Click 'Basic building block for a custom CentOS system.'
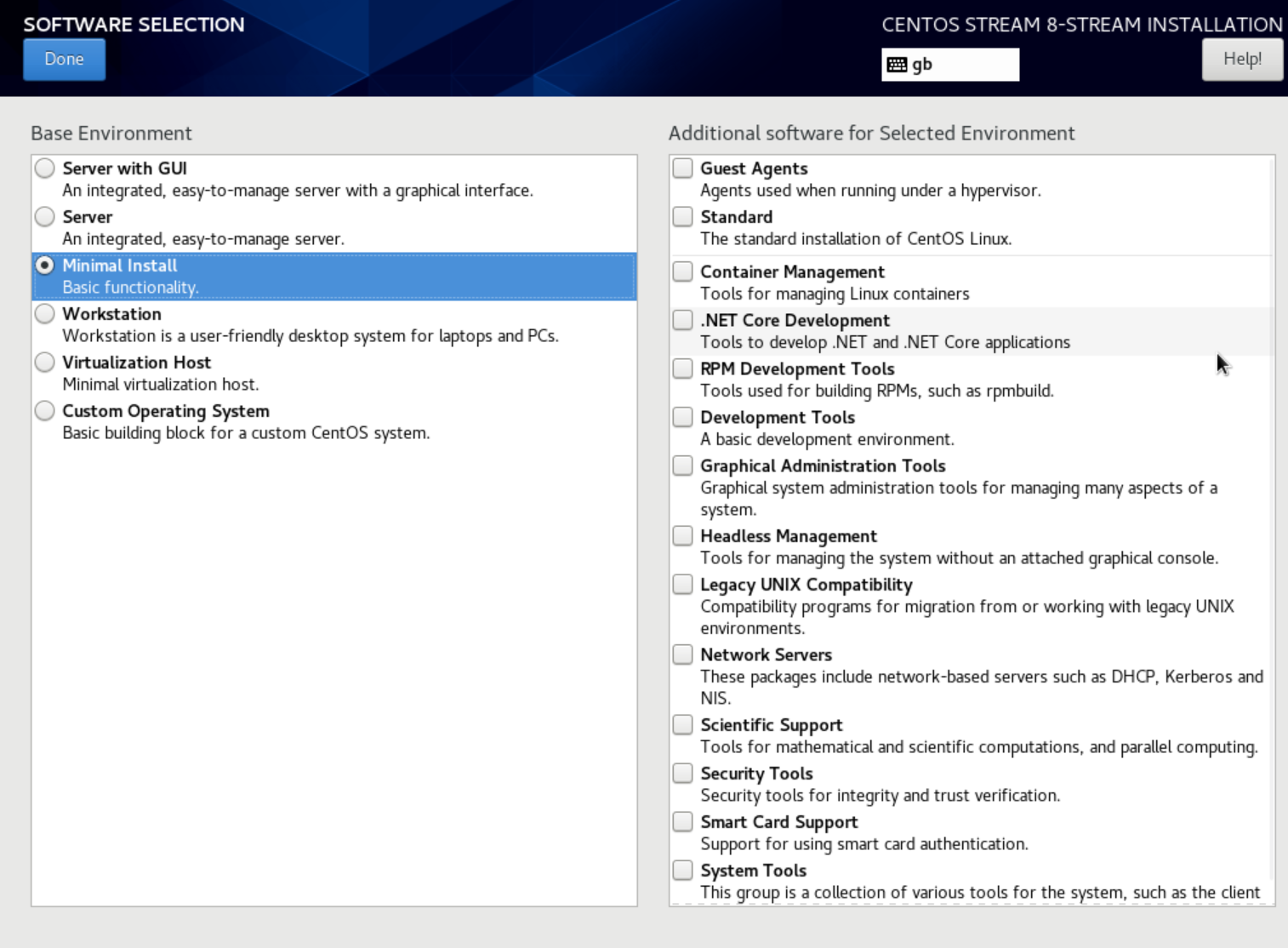 246,433
